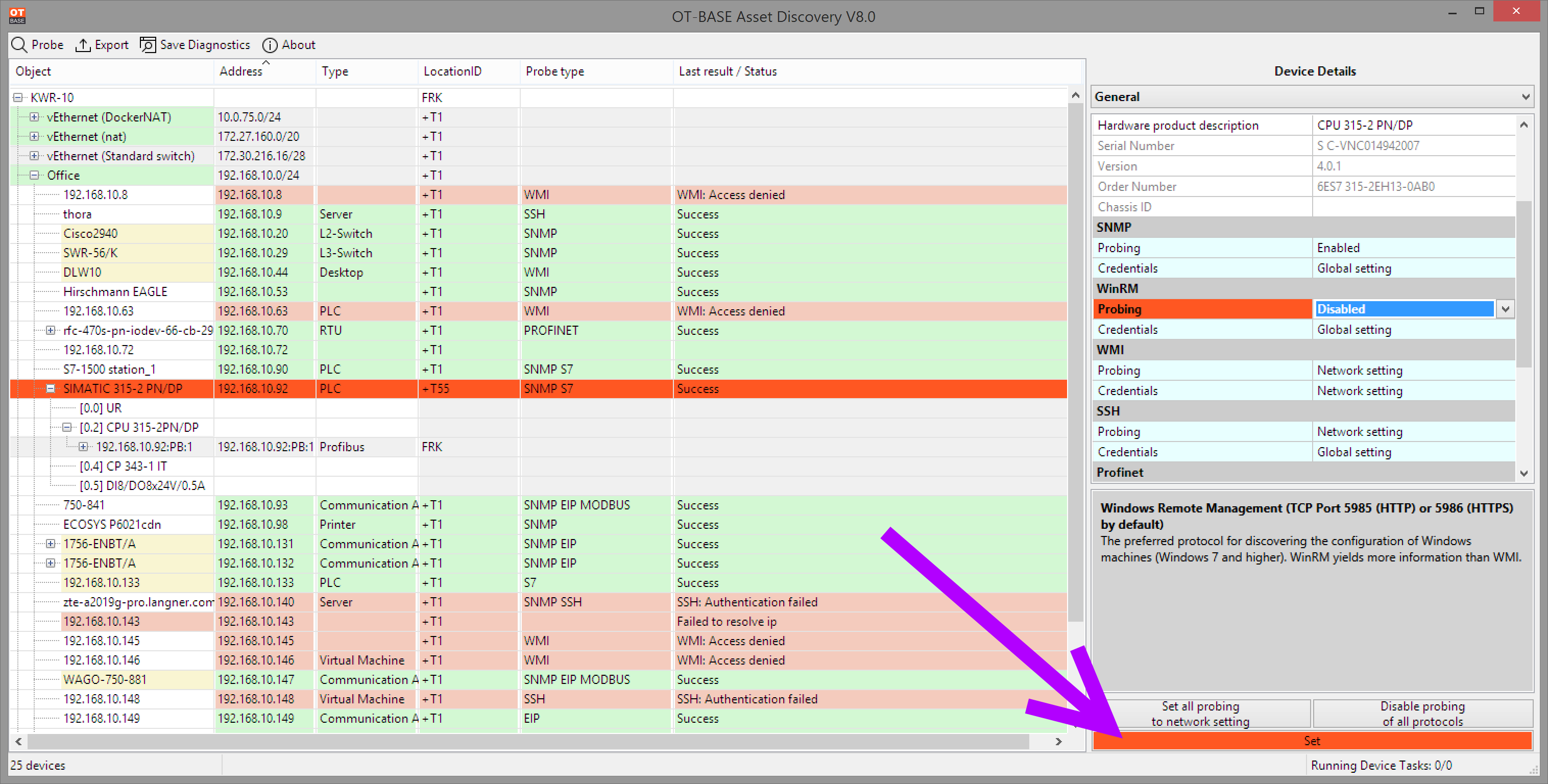Screen dimensions: 1548x784
Task: Click the OT-BASE application logo
Action: pyautogui.click(x=17, y=16)
